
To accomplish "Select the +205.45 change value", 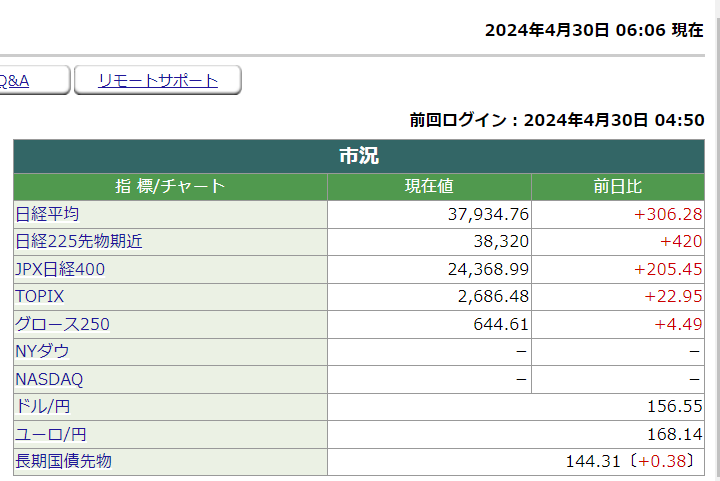I will (x=668, y=269).
